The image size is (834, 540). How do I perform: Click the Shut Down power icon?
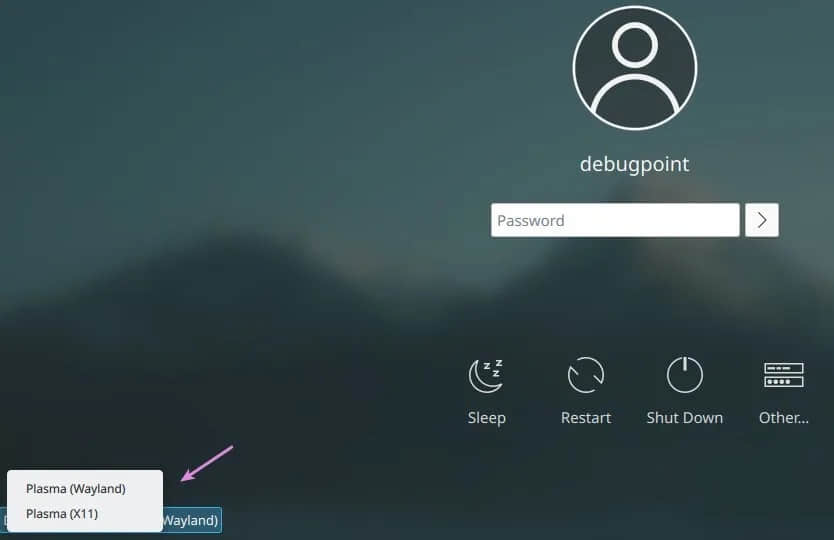click(685, 375)
